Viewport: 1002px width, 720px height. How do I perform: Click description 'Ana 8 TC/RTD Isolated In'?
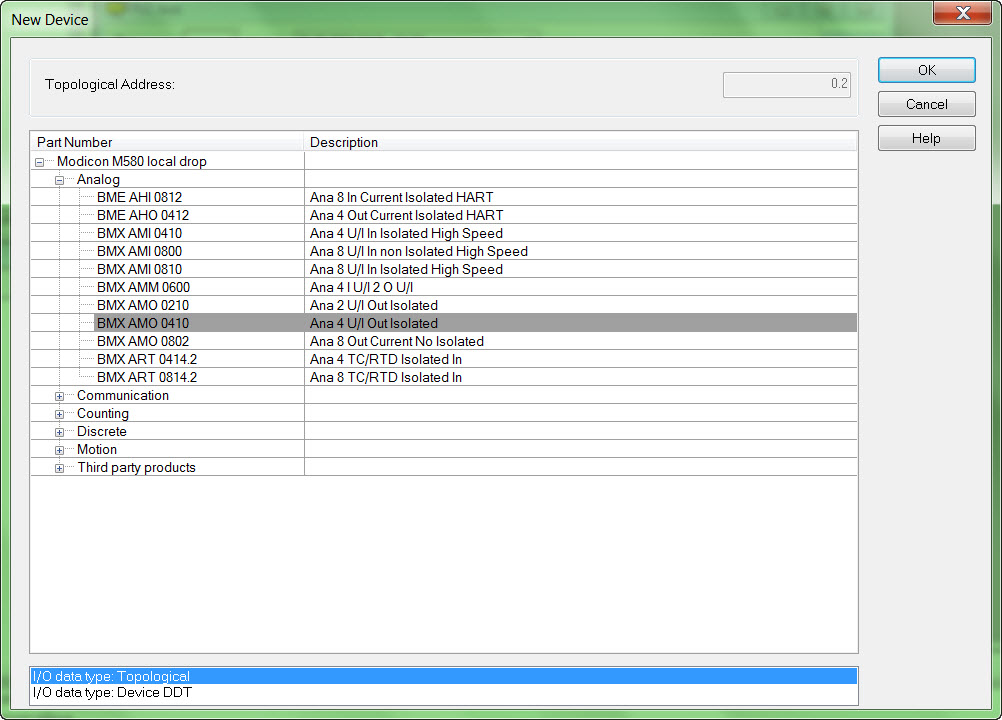coord(386,377)
